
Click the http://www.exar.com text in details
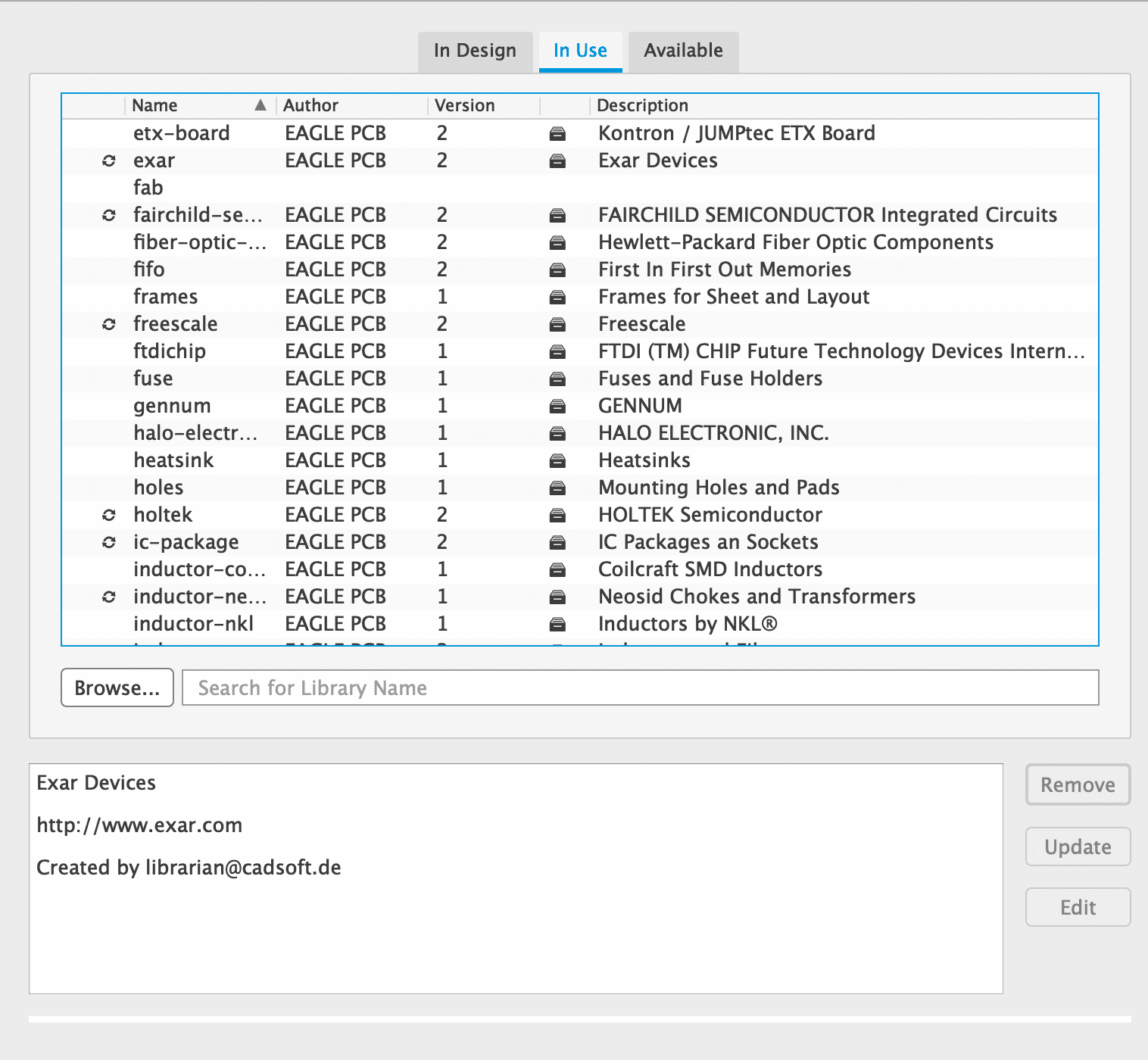tap(139, 825)
